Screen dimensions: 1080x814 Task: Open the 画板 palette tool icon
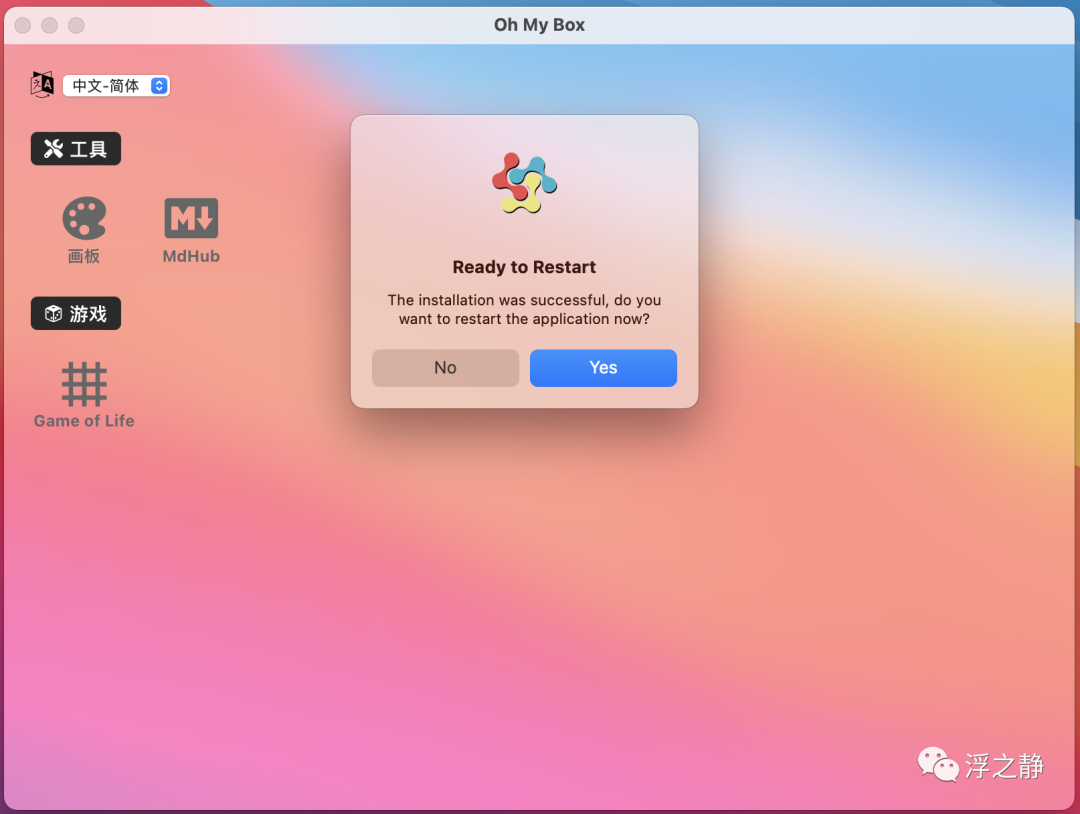click(x=84, y=218)
